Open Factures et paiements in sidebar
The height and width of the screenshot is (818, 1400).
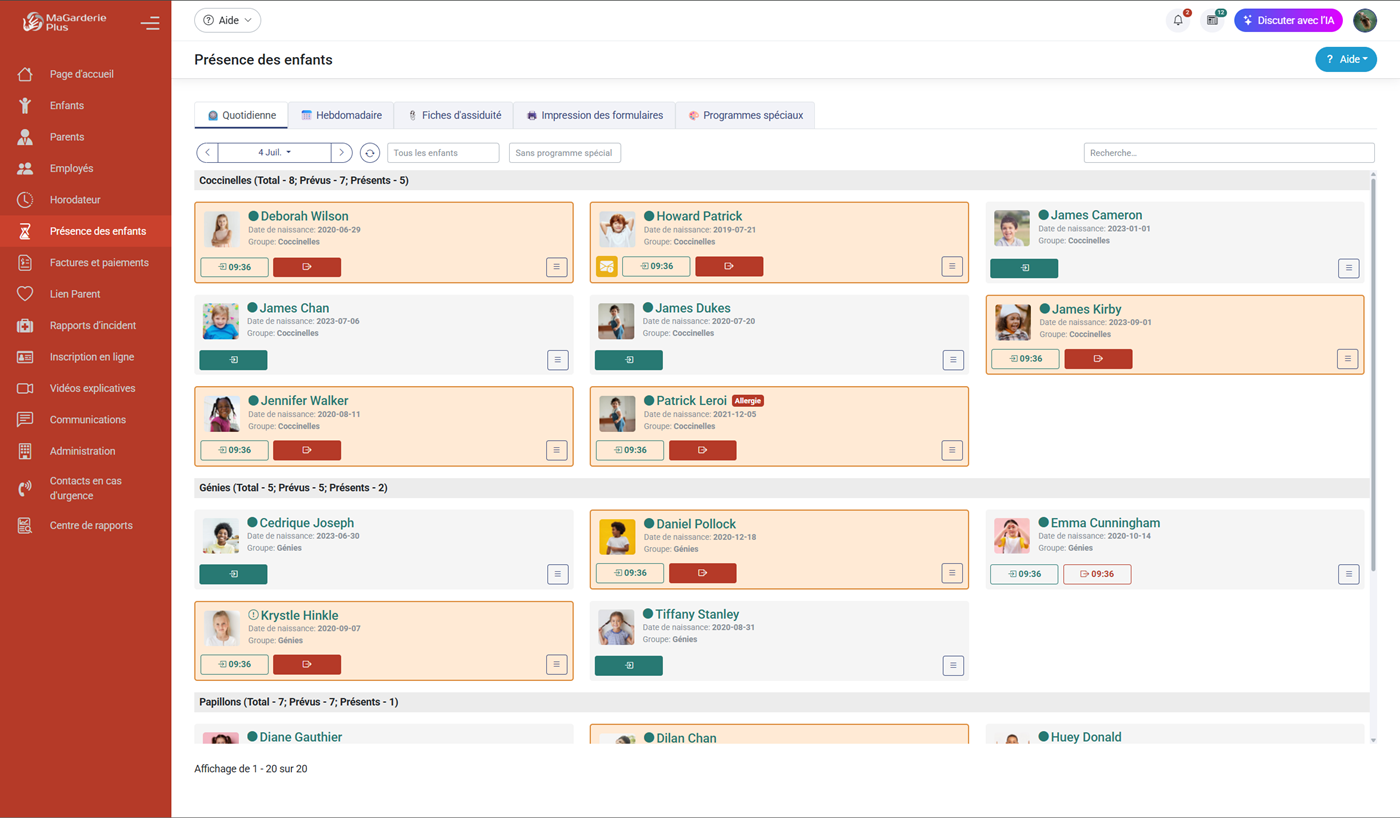(x=99, y=263)
